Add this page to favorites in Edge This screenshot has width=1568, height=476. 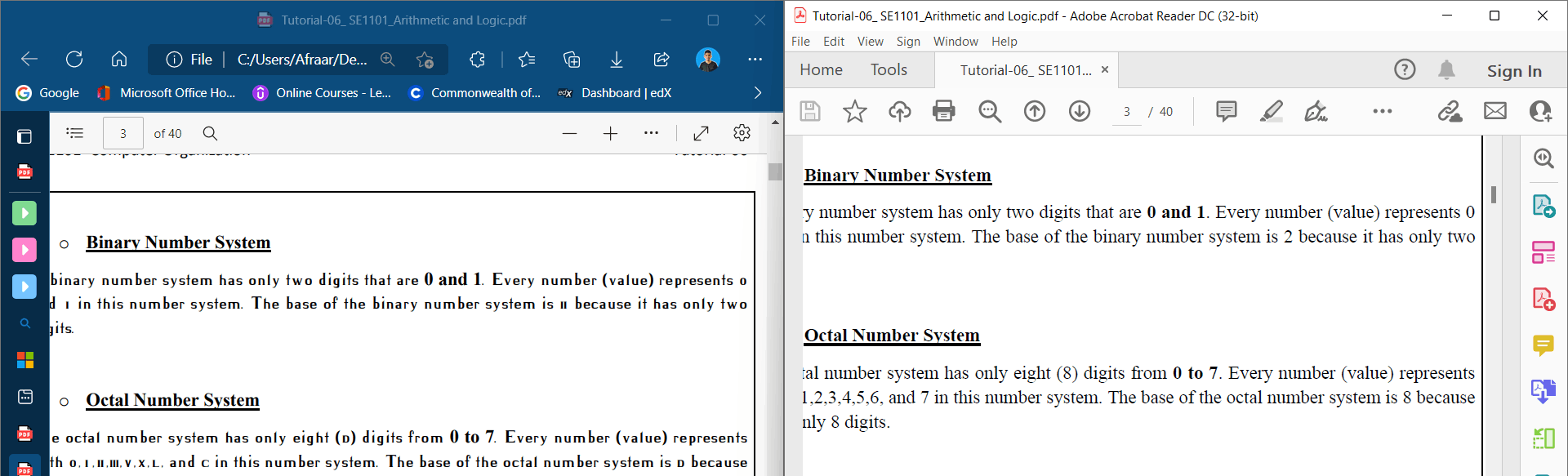coord(425,60)
